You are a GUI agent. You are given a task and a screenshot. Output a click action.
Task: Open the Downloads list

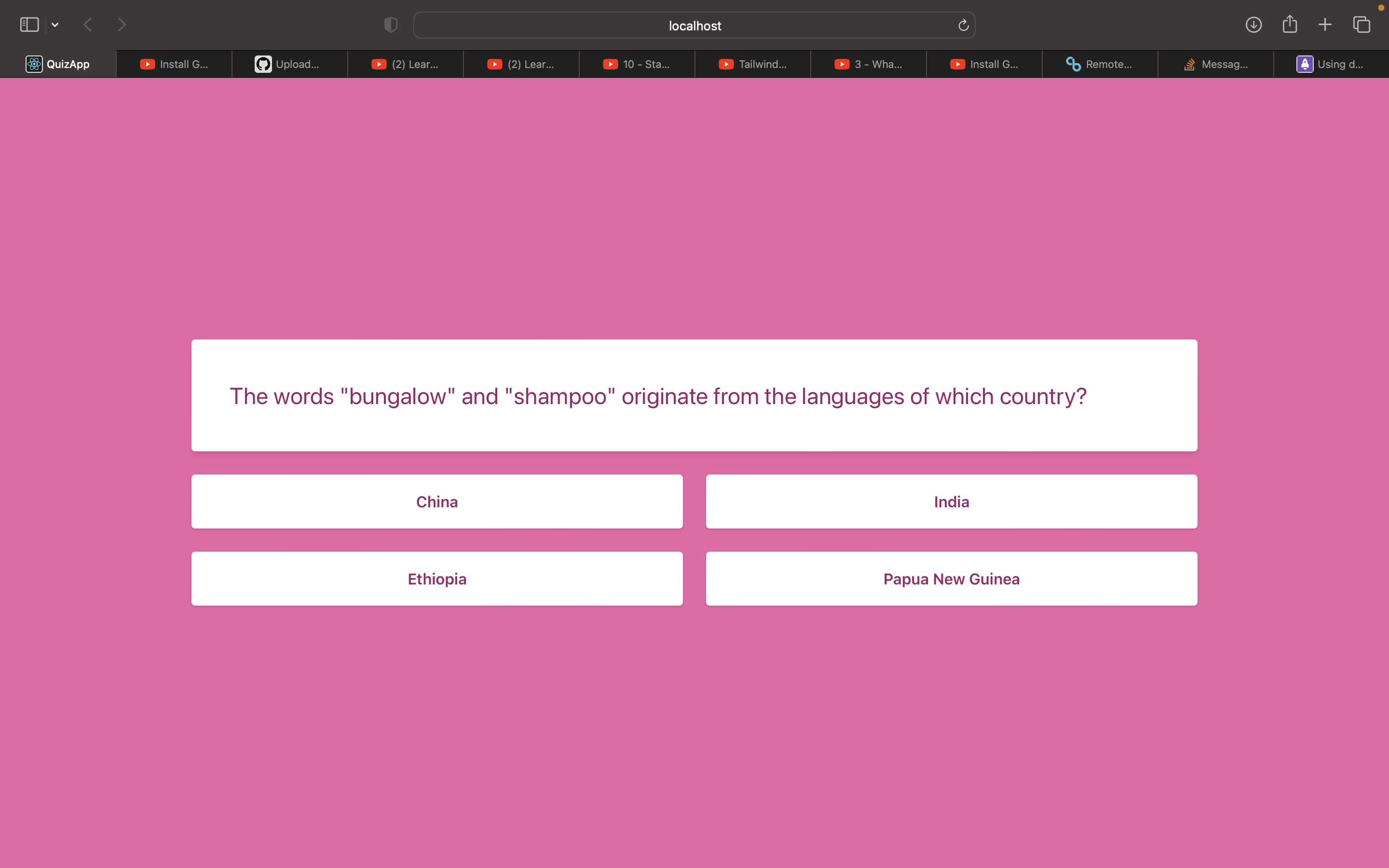pyautogui.click(x=1253, y=25)
